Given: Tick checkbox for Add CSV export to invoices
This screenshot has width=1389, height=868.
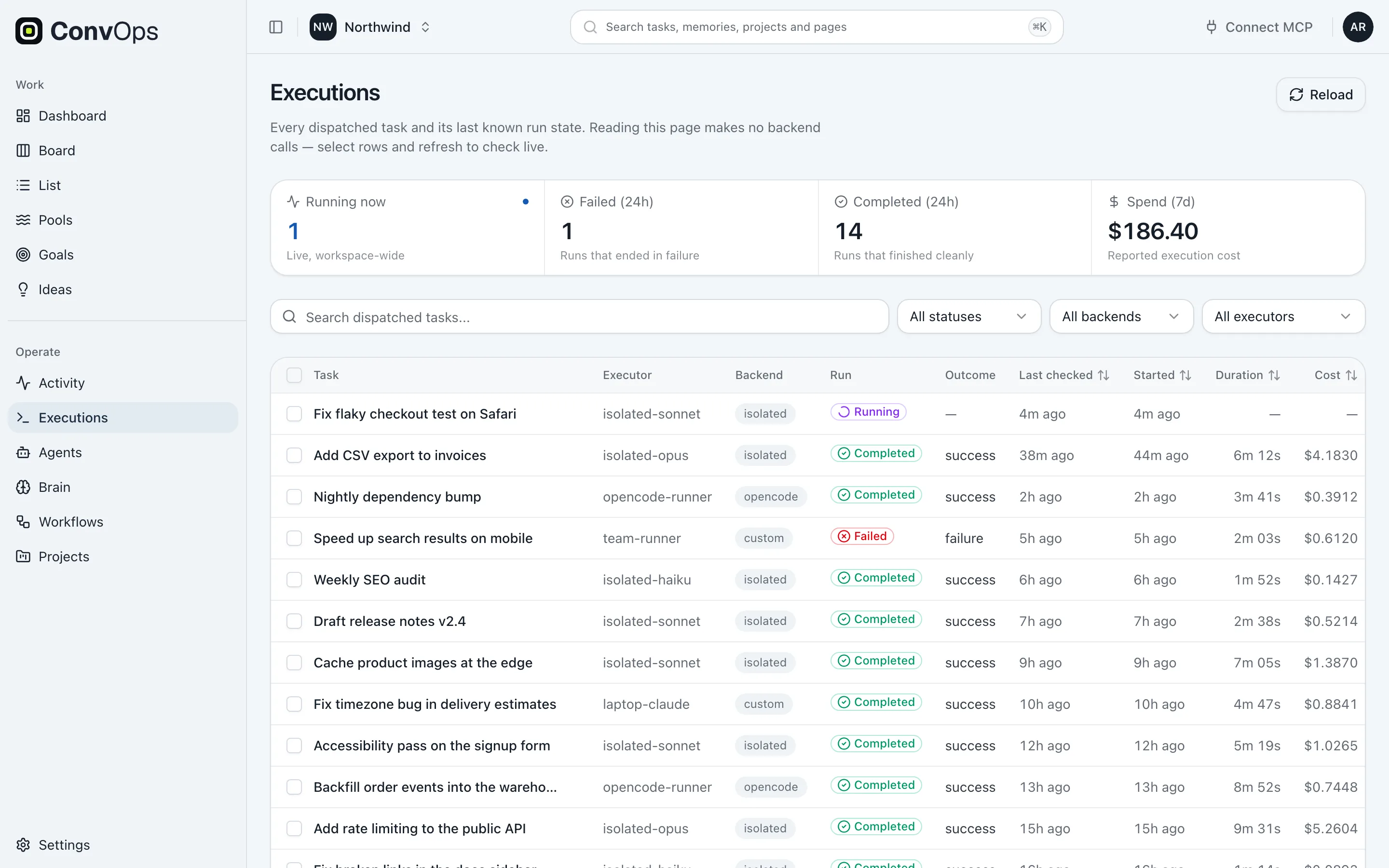Looking at the screenshot, I should tap(294, 455).
